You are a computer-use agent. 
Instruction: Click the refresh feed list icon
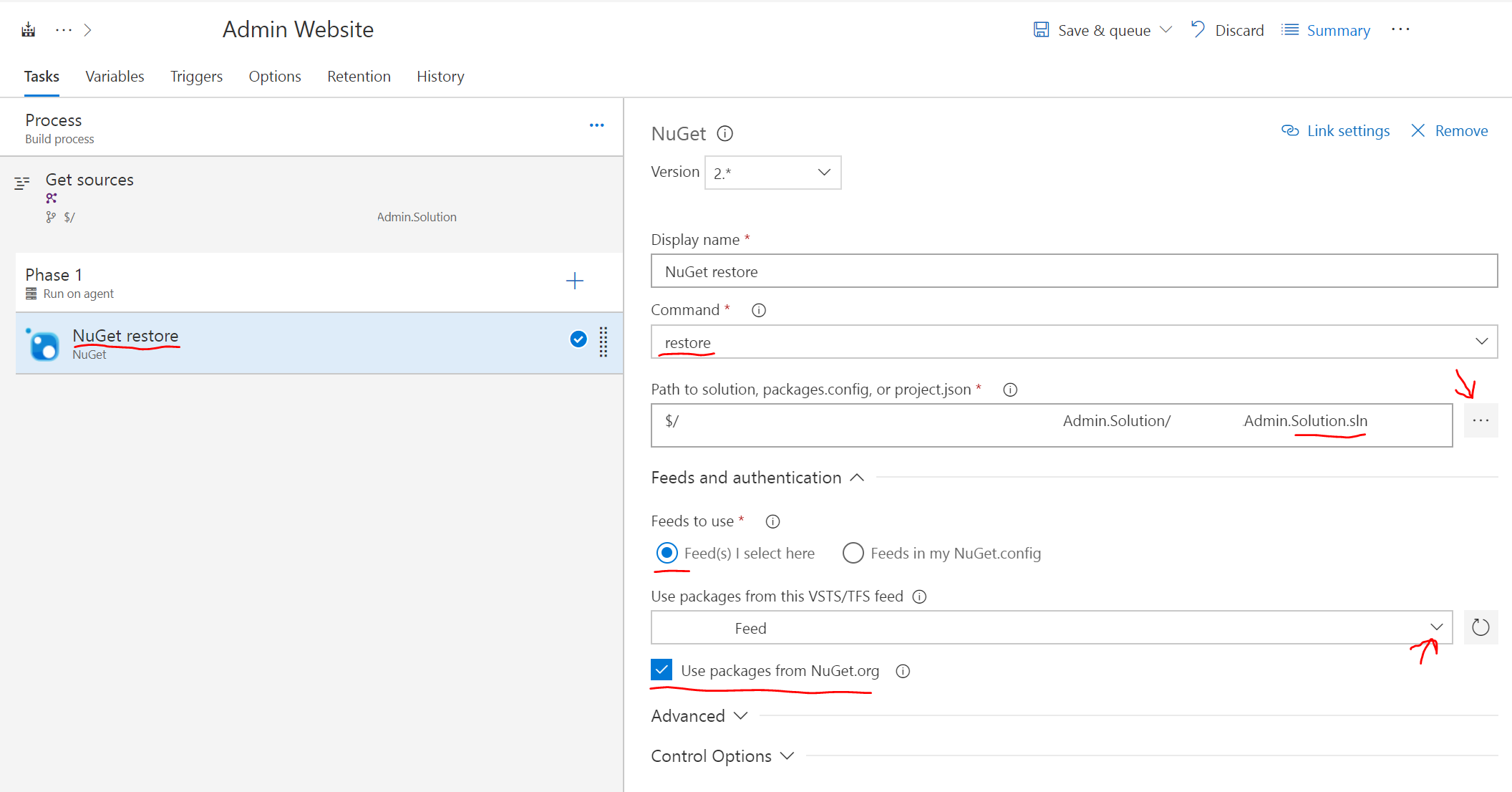(x=1480, y=628)
